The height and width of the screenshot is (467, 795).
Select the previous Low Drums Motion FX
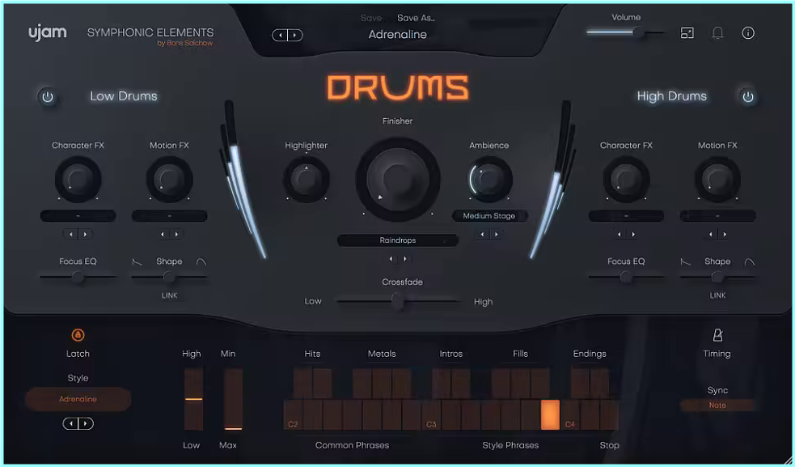point(162,234)
